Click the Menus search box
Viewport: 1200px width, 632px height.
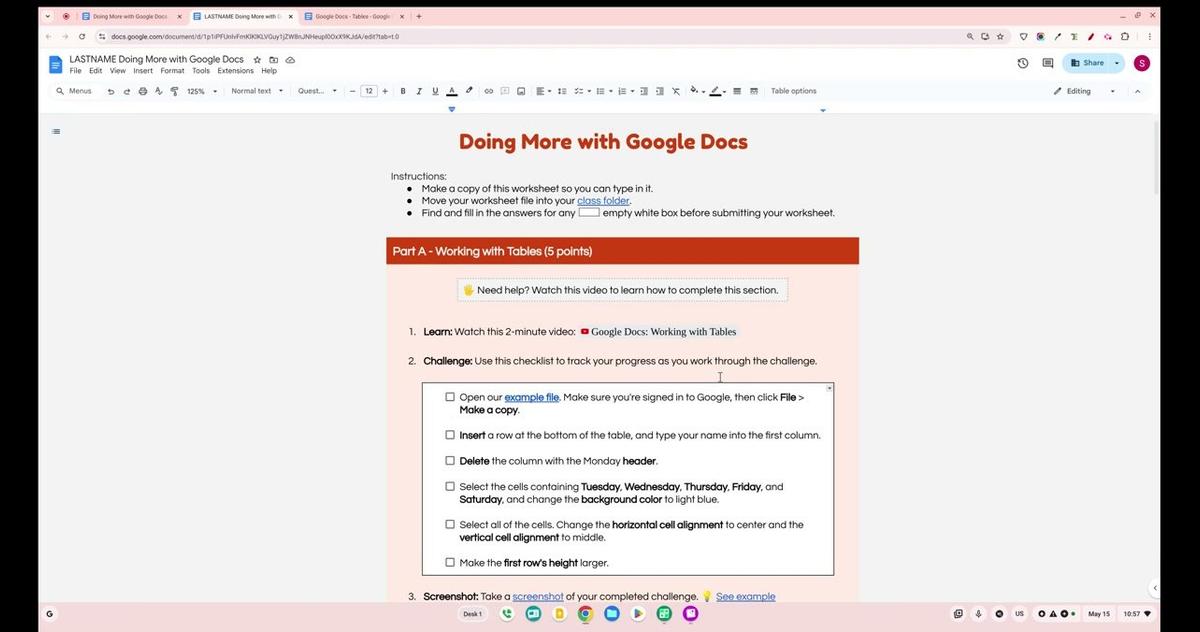pos(74,91)
